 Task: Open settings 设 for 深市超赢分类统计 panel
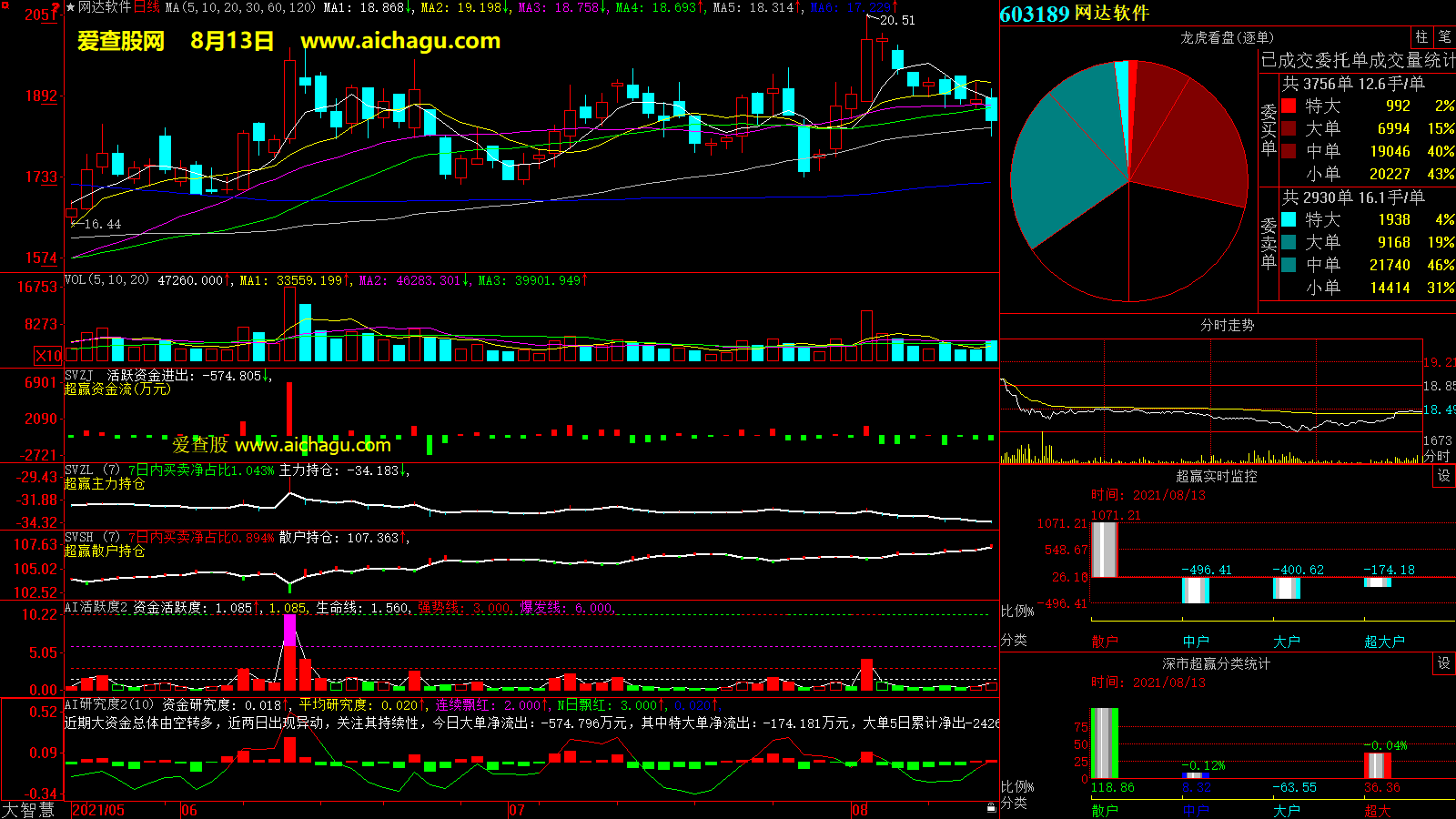1443,663
